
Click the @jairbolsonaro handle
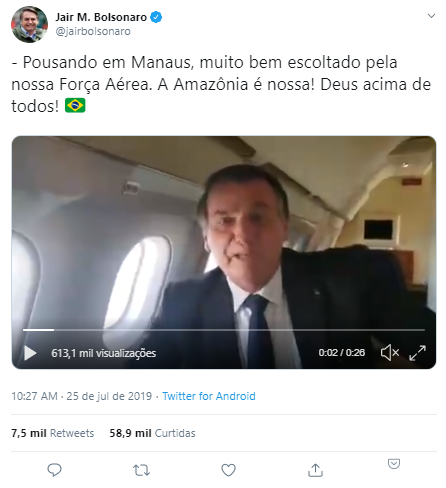(x=93, y=31)
